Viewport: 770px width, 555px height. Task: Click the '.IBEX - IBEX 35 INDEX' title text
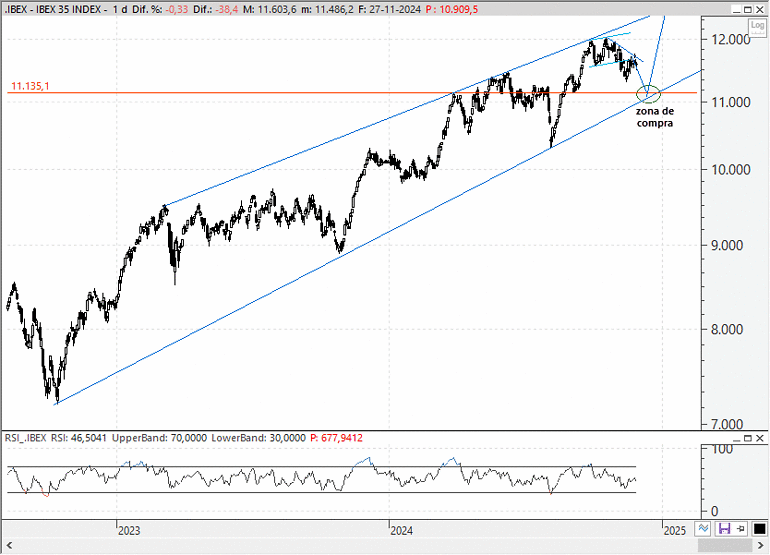(53, 9)
